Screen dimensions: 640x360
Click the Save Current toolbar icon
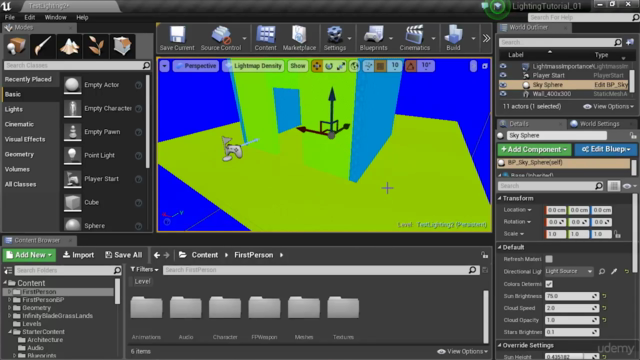point(177,38)
